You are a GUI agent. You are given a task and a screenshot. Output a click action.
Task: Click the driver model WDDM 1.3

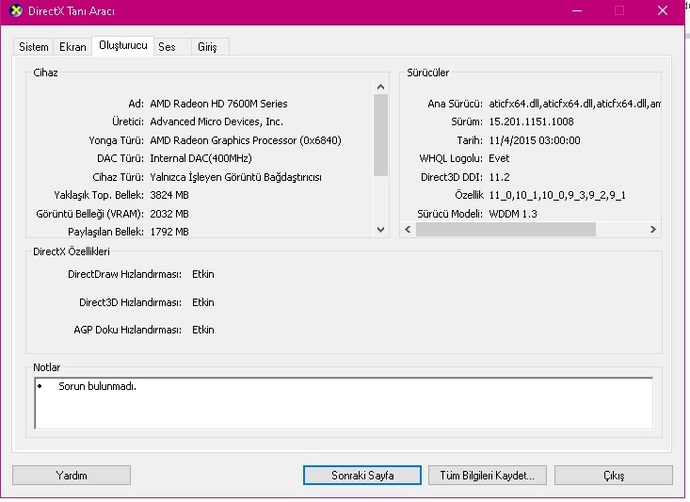[513, 214]
